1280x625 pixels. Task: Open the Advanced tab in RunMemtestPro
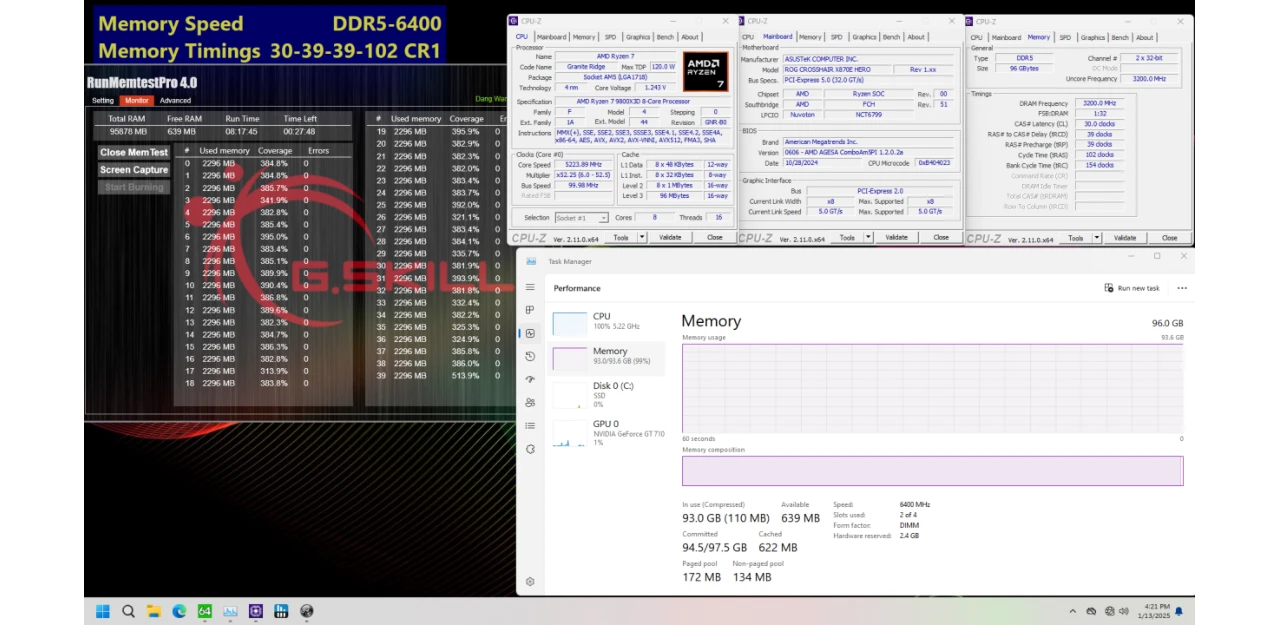click(x=175, y=100)
